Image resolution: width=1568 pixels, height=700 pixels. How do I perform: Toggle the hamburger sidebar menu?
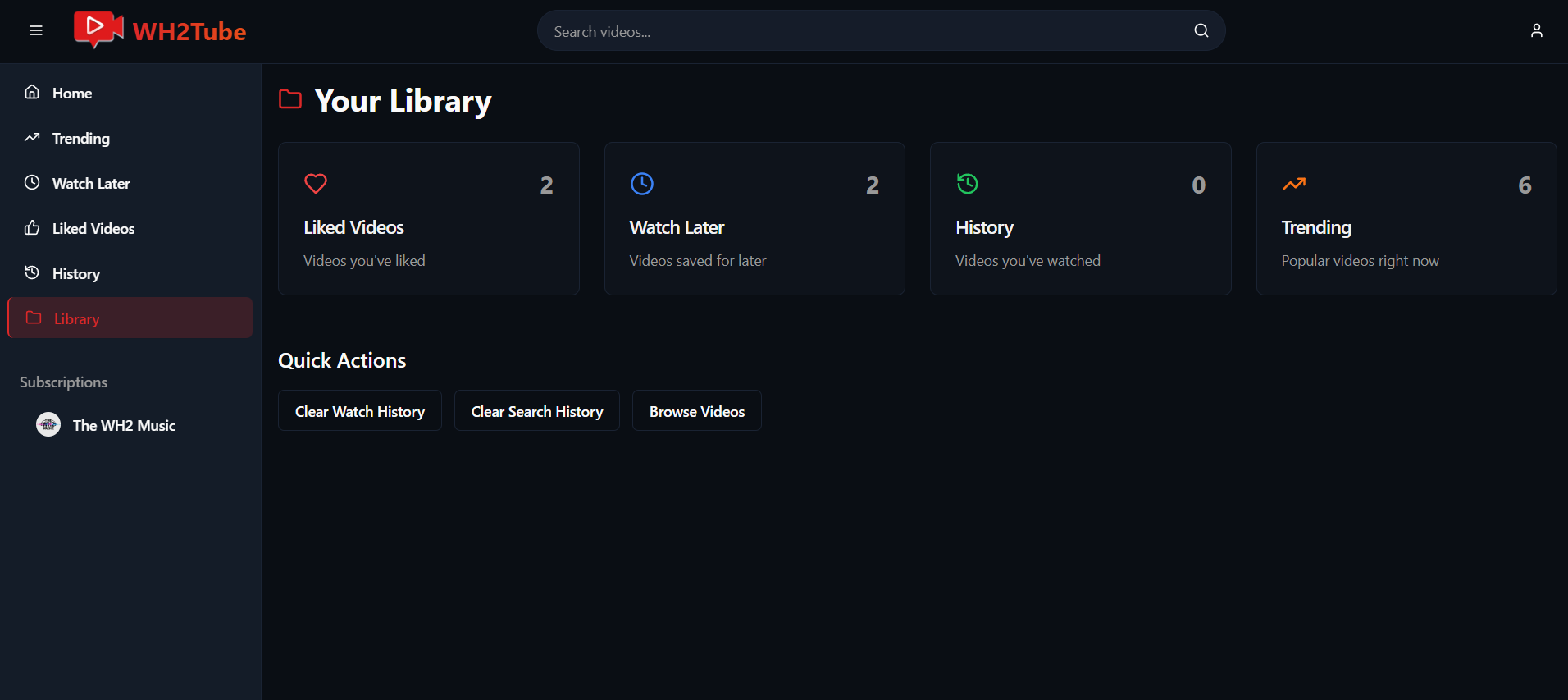36,31
